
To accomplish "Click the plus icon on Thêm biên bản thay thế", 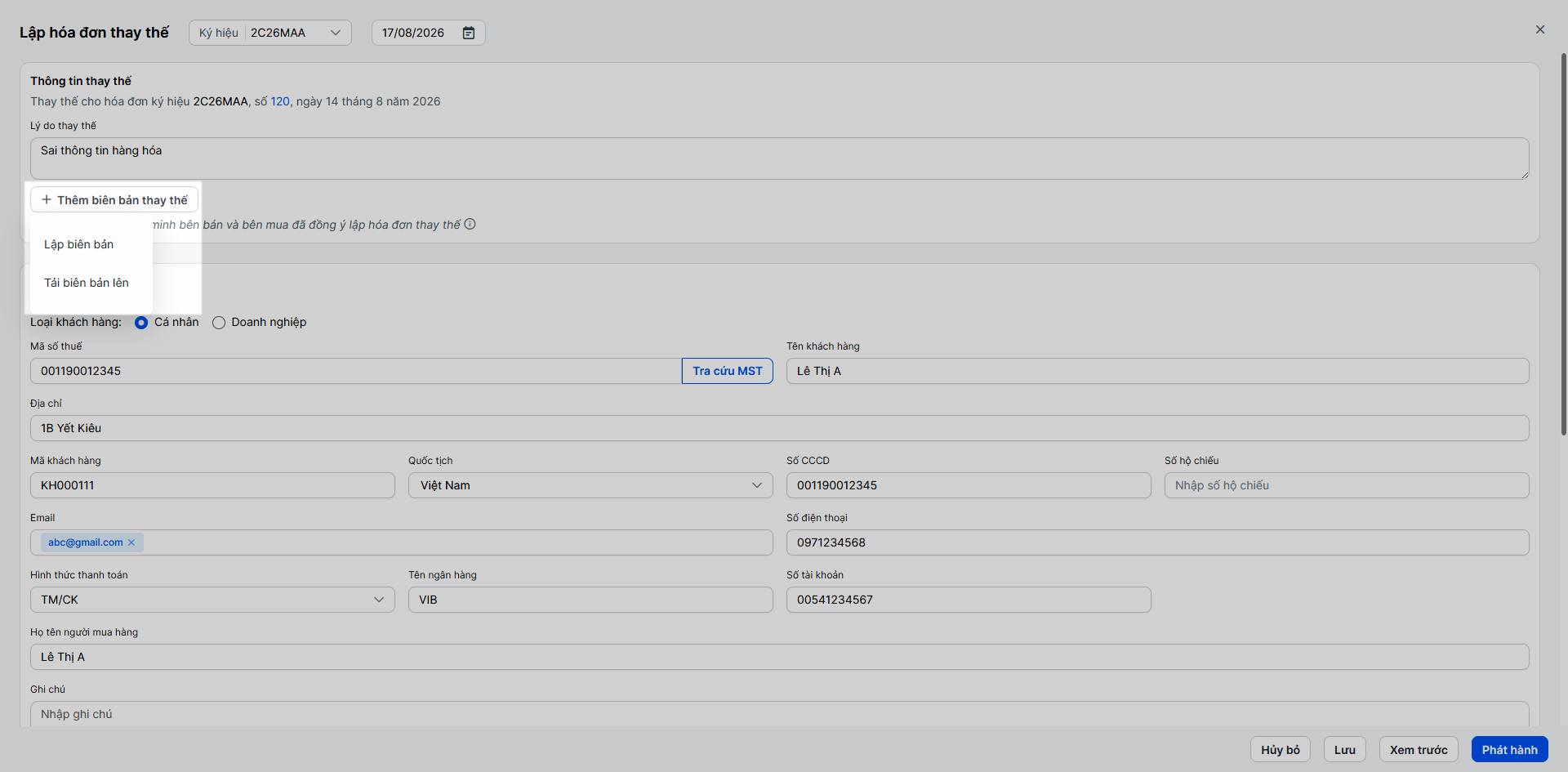I will [x=47, y=199].
